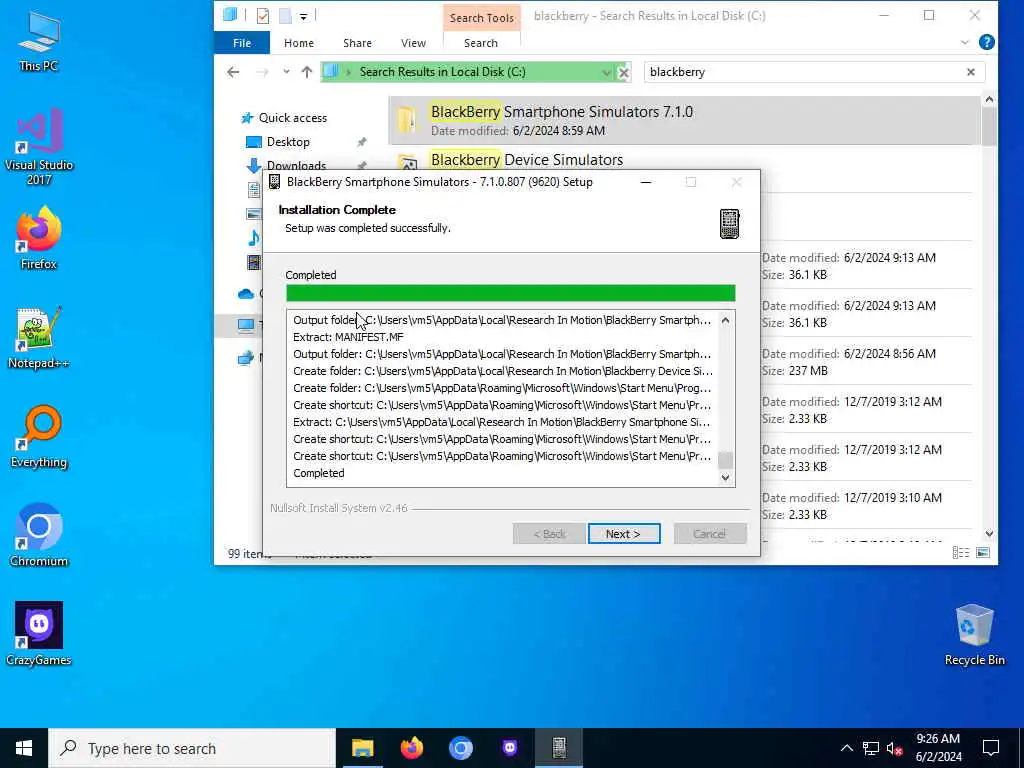Open Explorer help
1024x768 pixels.
tap(987, 43)
